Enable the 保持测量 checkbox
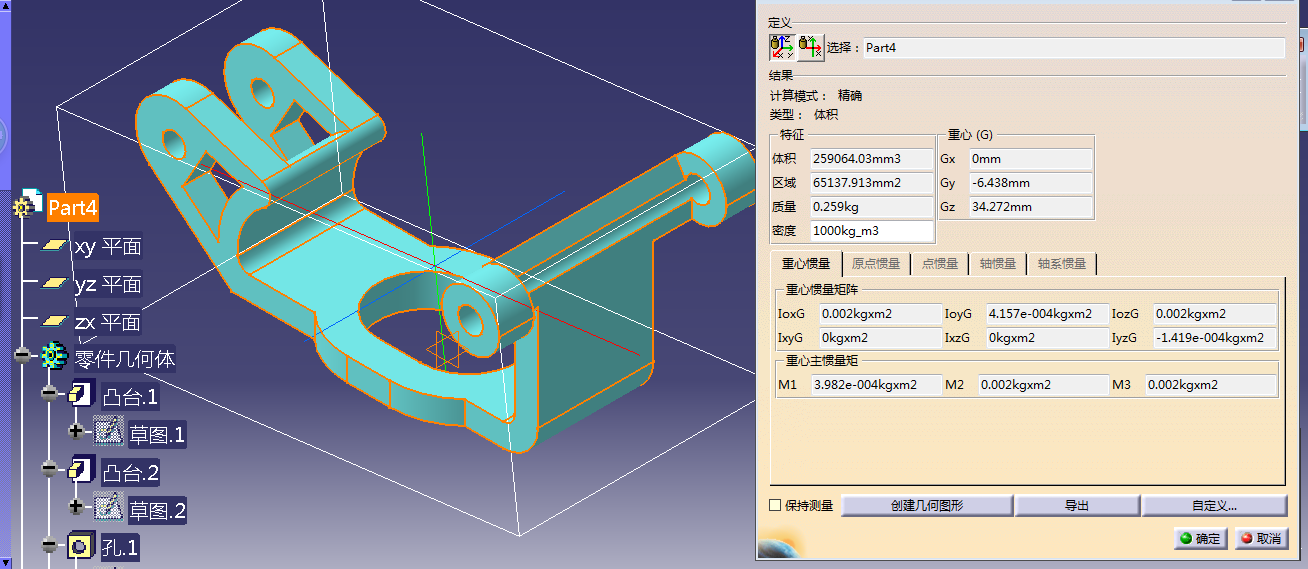Viewport: 1308px width, 569px height. pos(775,506)
